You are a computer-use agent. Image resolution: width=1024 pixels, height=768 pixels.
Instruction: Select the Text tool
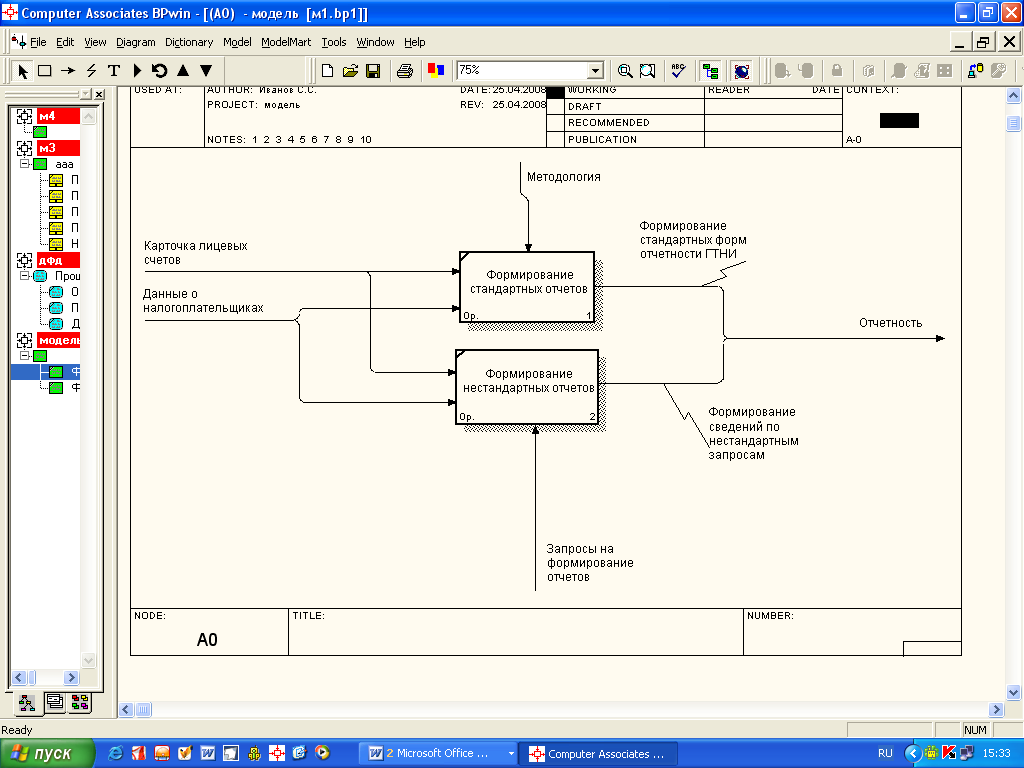point(114,71)
